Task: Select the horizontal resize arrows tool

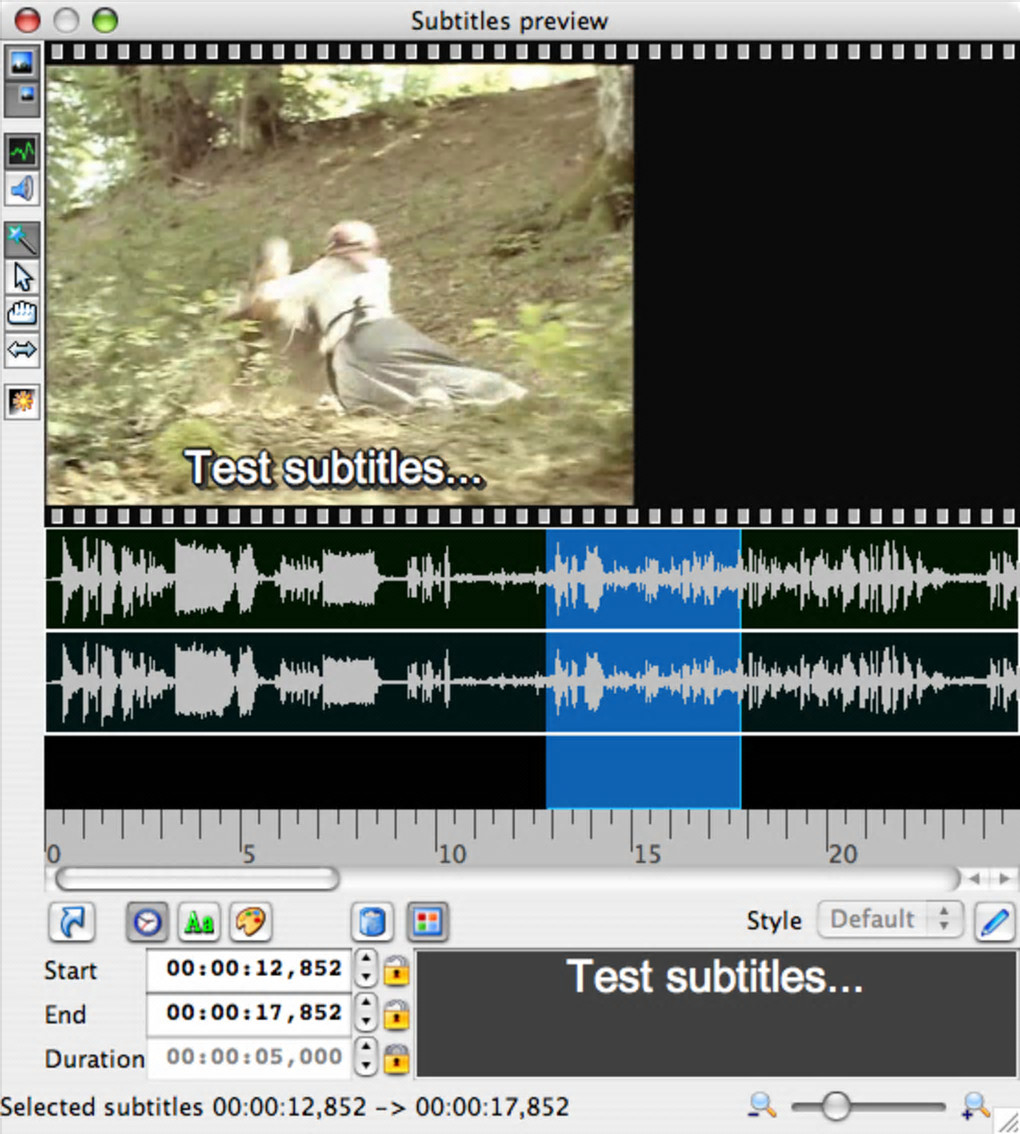Action: 22,350
